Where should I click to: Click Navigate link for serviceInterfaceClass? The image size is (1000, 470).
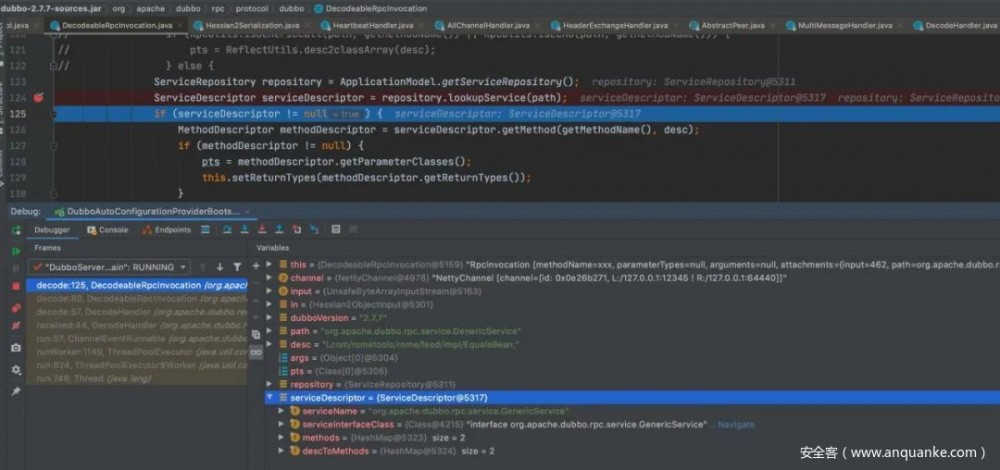click(736, 425)
